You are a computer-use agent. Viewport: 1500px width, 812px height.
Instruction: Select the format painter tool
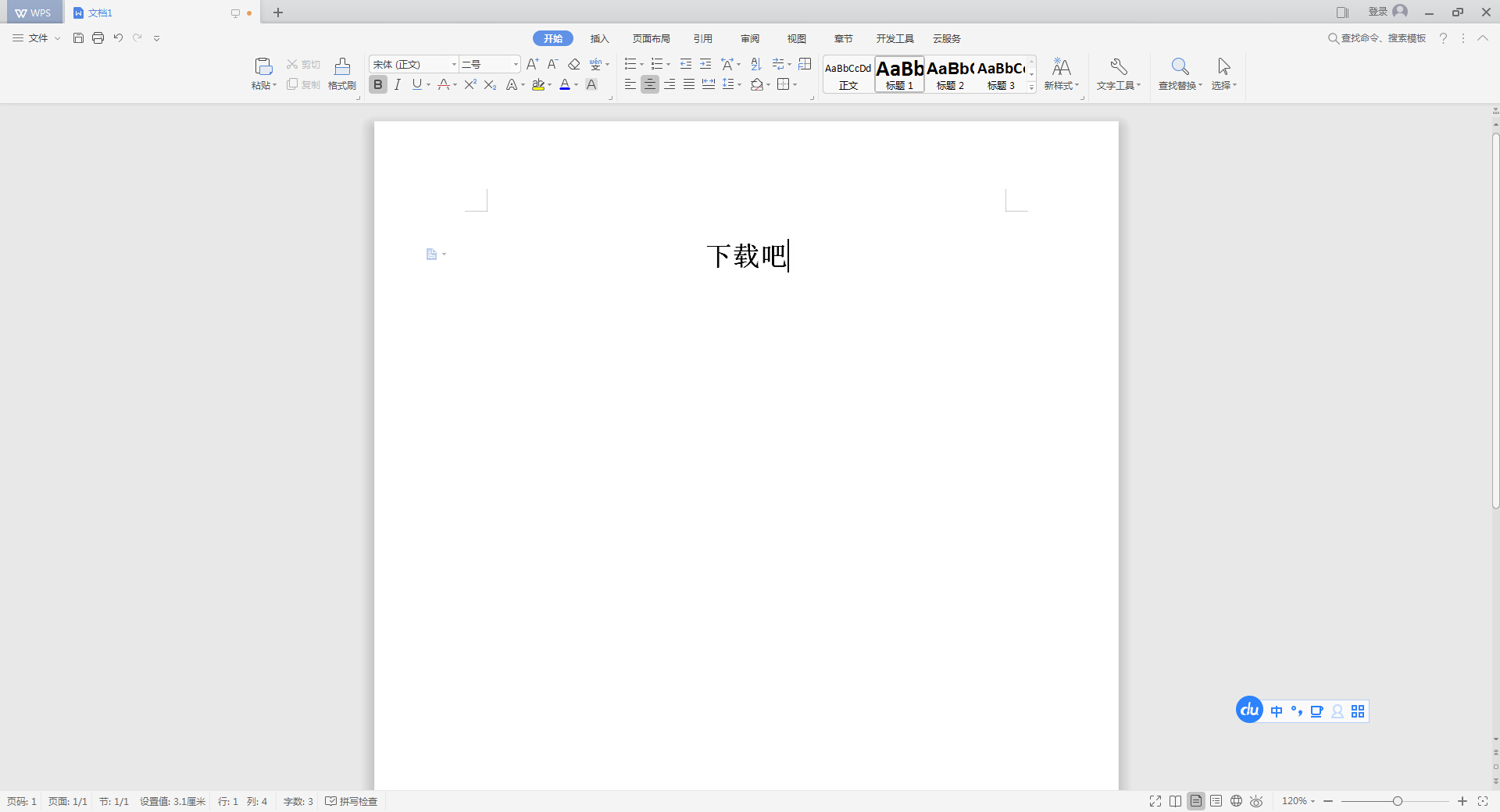tap(341, 74)
